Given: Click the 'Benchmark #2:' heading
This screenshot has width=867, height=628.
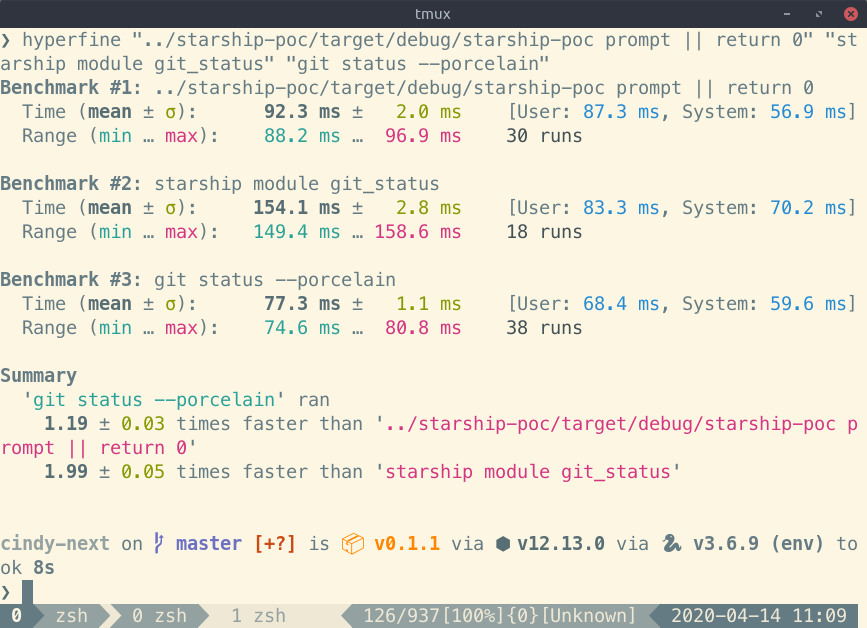Looking at the screenshot, I should pos(71,184).
